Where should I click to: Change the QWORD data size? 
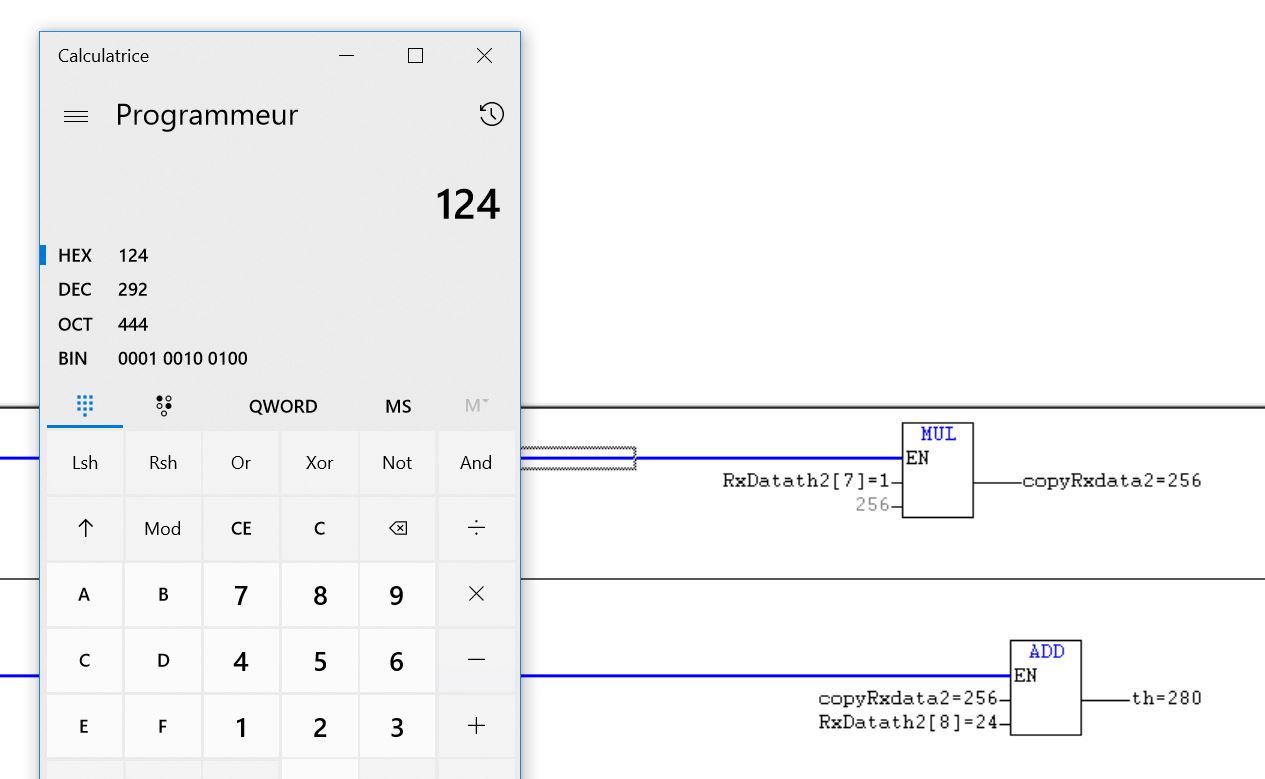(x=283, y=406)
